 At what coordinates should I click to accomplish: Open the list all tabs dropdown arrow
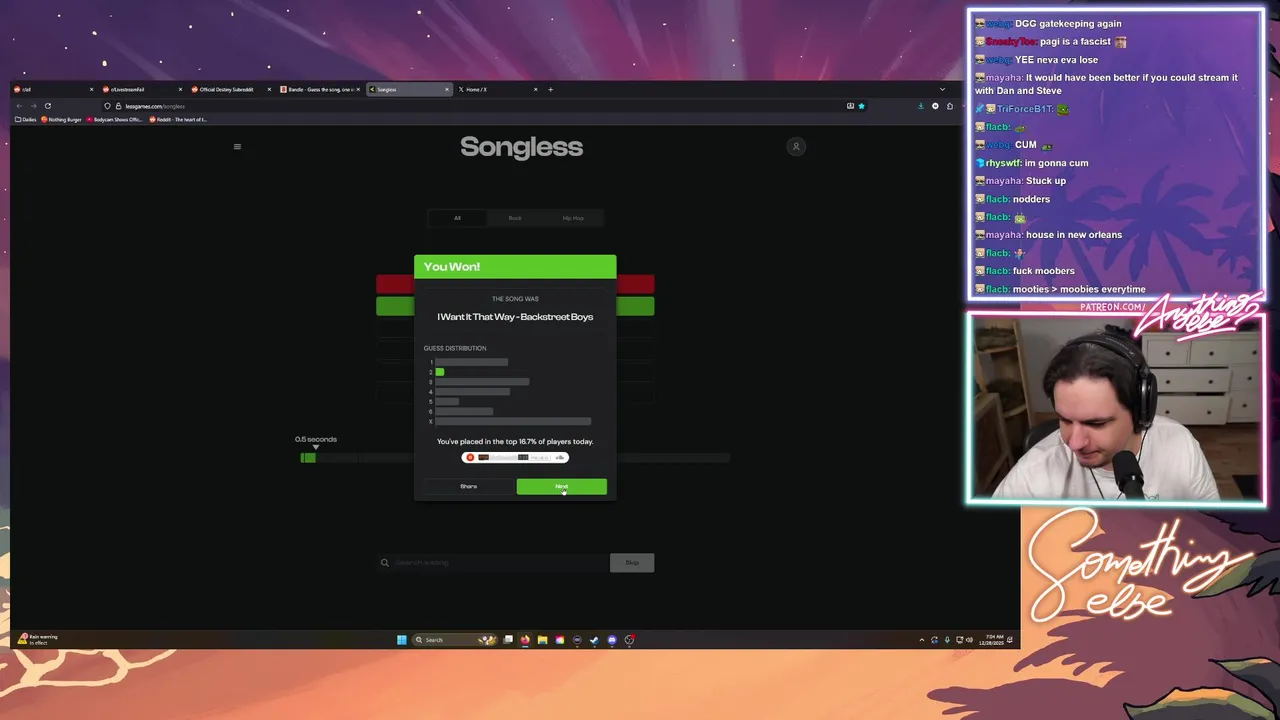942,90
